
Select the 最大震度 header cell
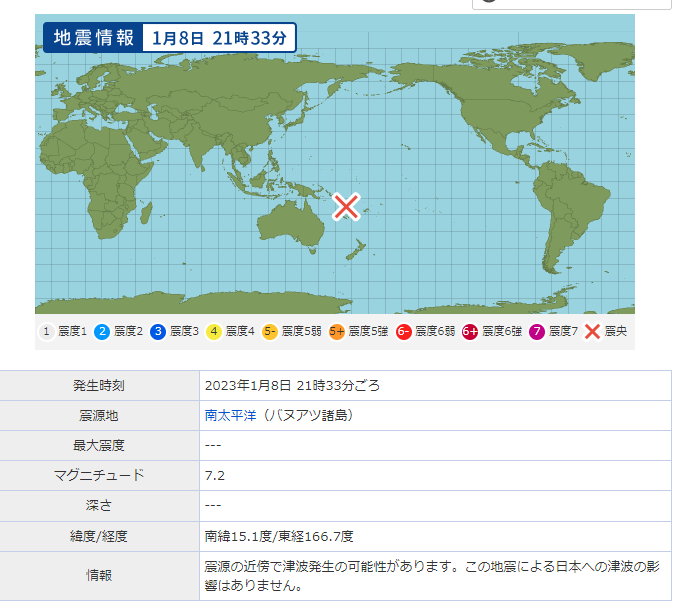coord(99,446)
